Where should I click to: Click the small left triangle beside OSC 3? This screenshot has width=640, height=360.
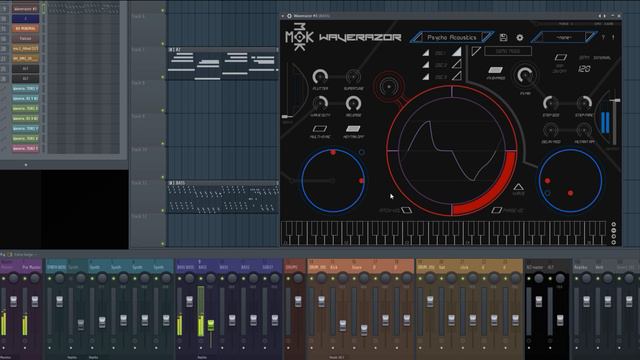426,76
